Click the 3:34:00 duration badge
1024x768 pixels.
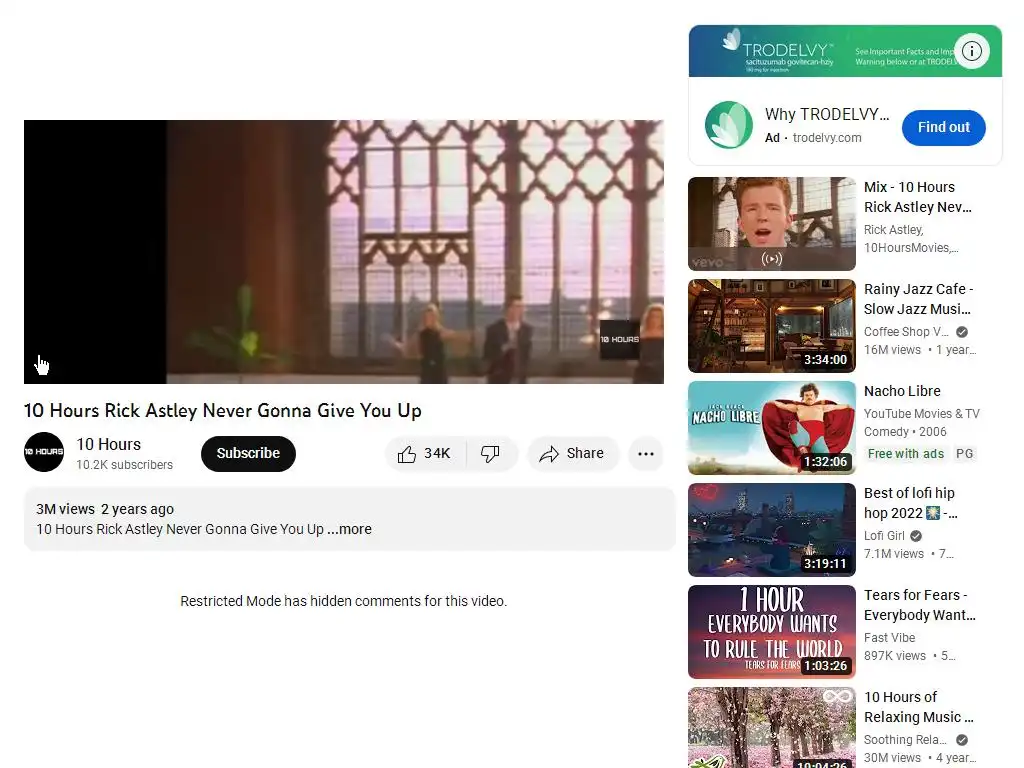825,360
